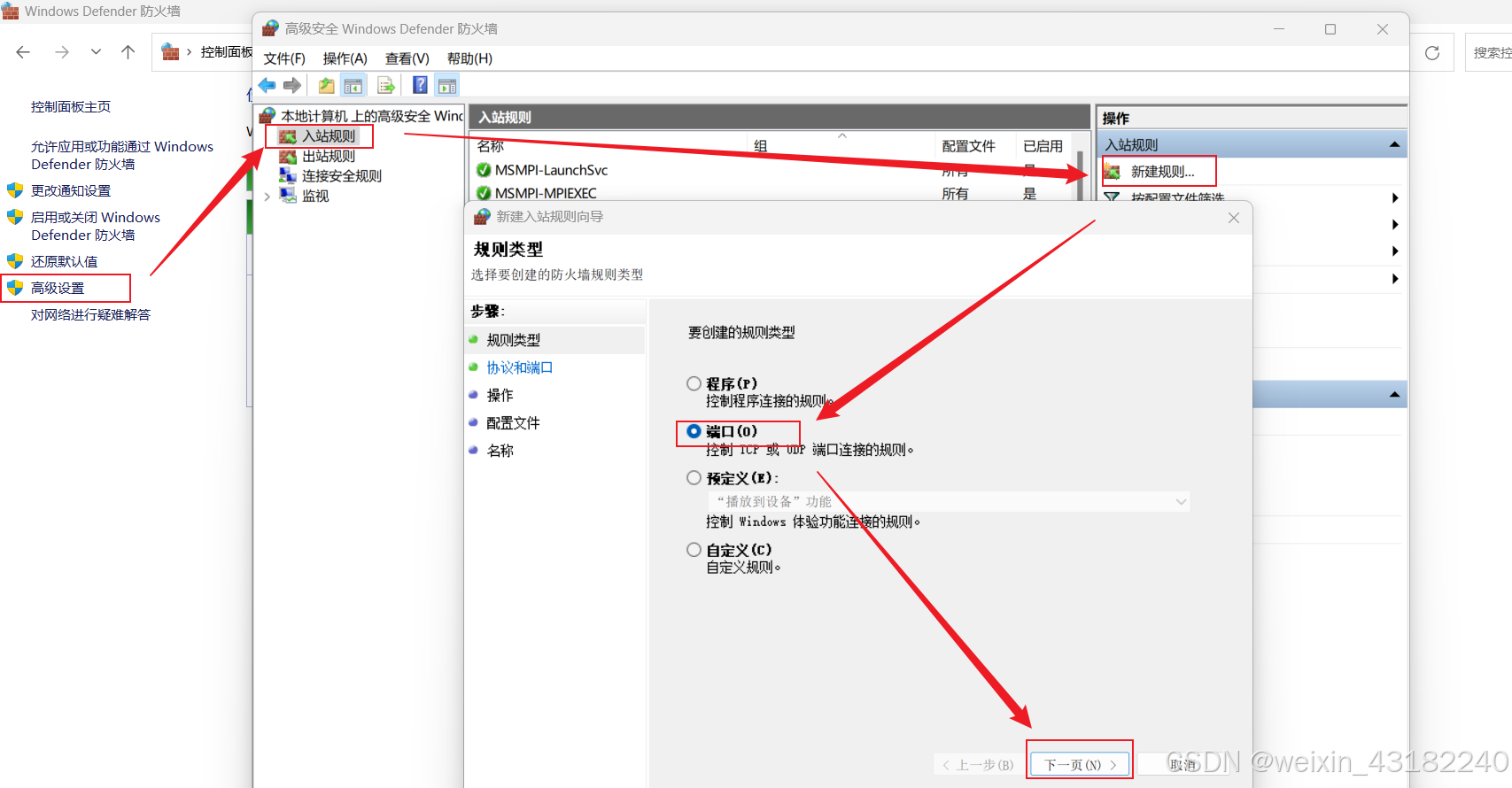This screenshot has width=1512, height=788.
Task: Click 对网络进行疑难解答 link
Action: pos(90,314)
